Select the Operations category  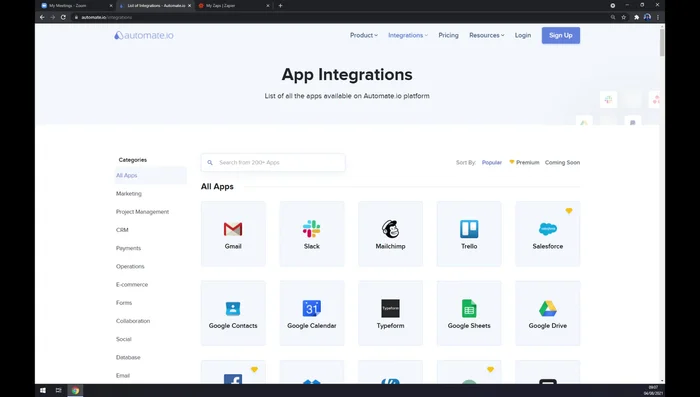[x=130, y=267]
